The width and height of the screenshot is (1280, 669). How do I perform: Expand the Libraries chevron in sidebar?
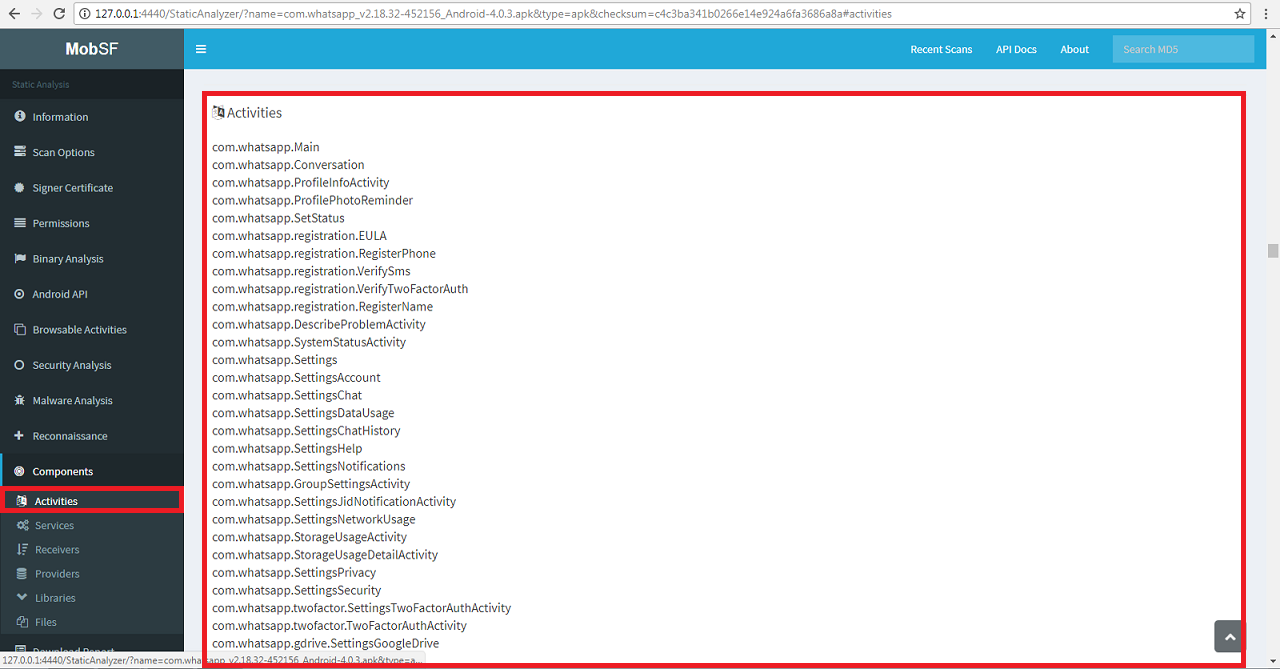point(22,597)
